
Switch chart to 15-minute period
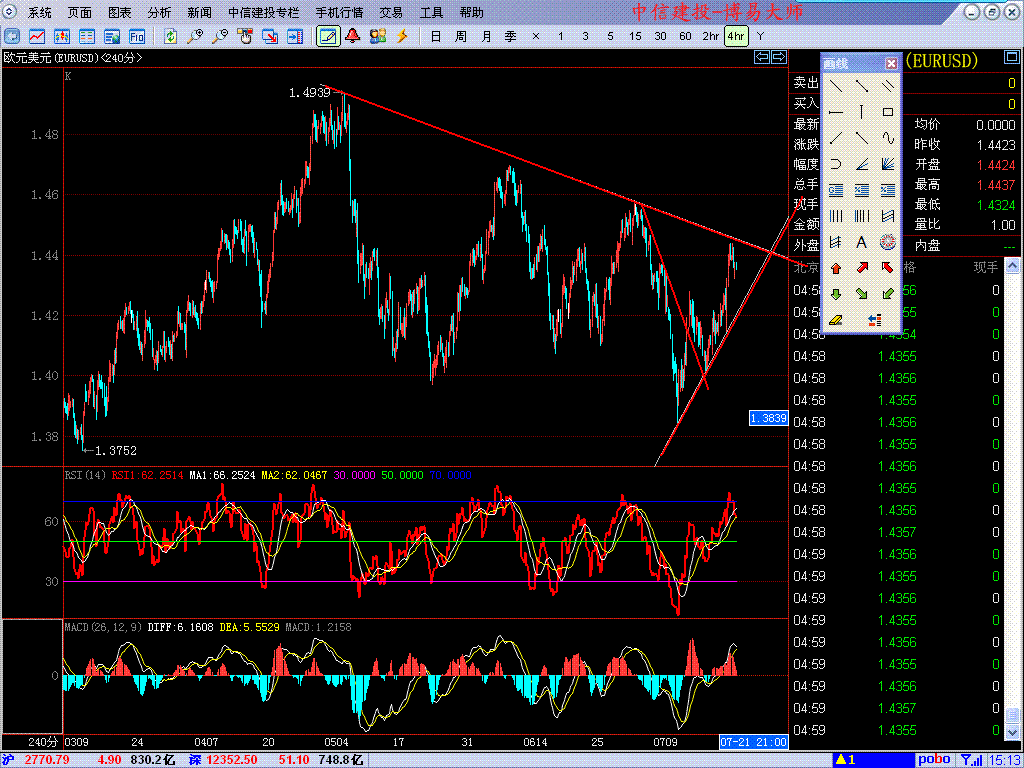pyautogui.click(x=635, y=37)
